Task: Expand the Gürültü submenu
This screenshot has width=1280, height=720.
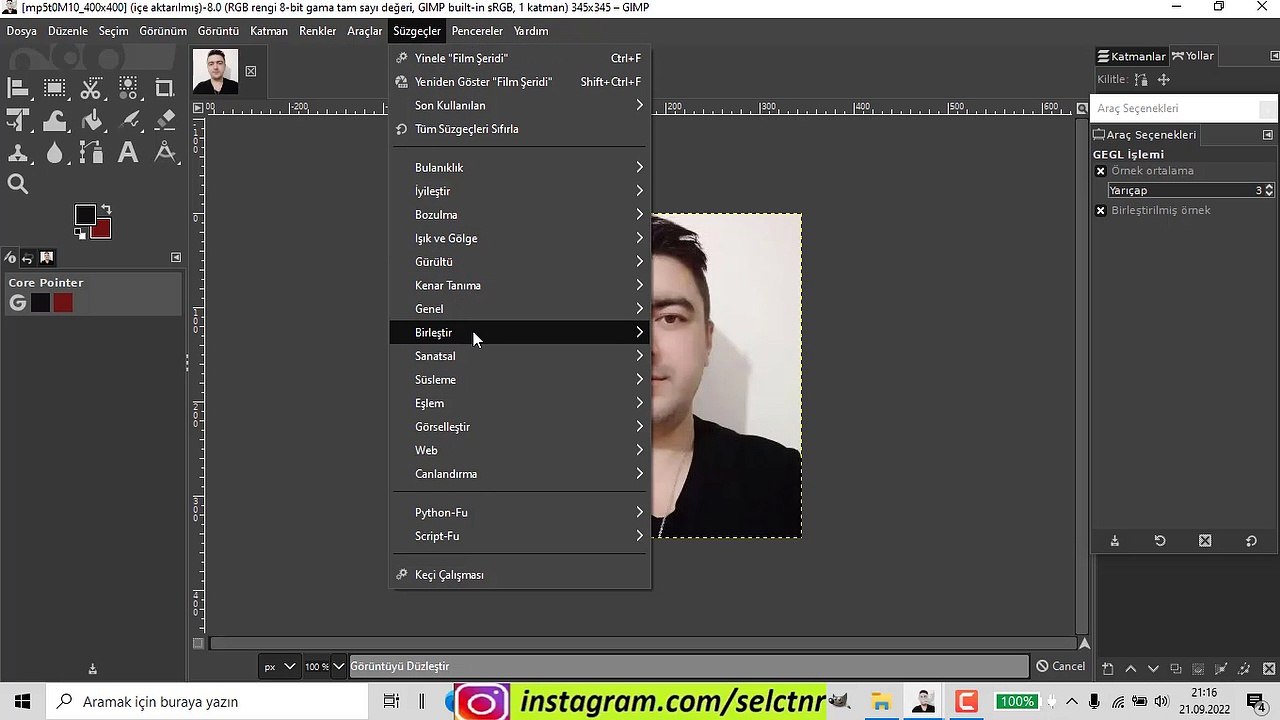Action: click(x=520, y=262)
